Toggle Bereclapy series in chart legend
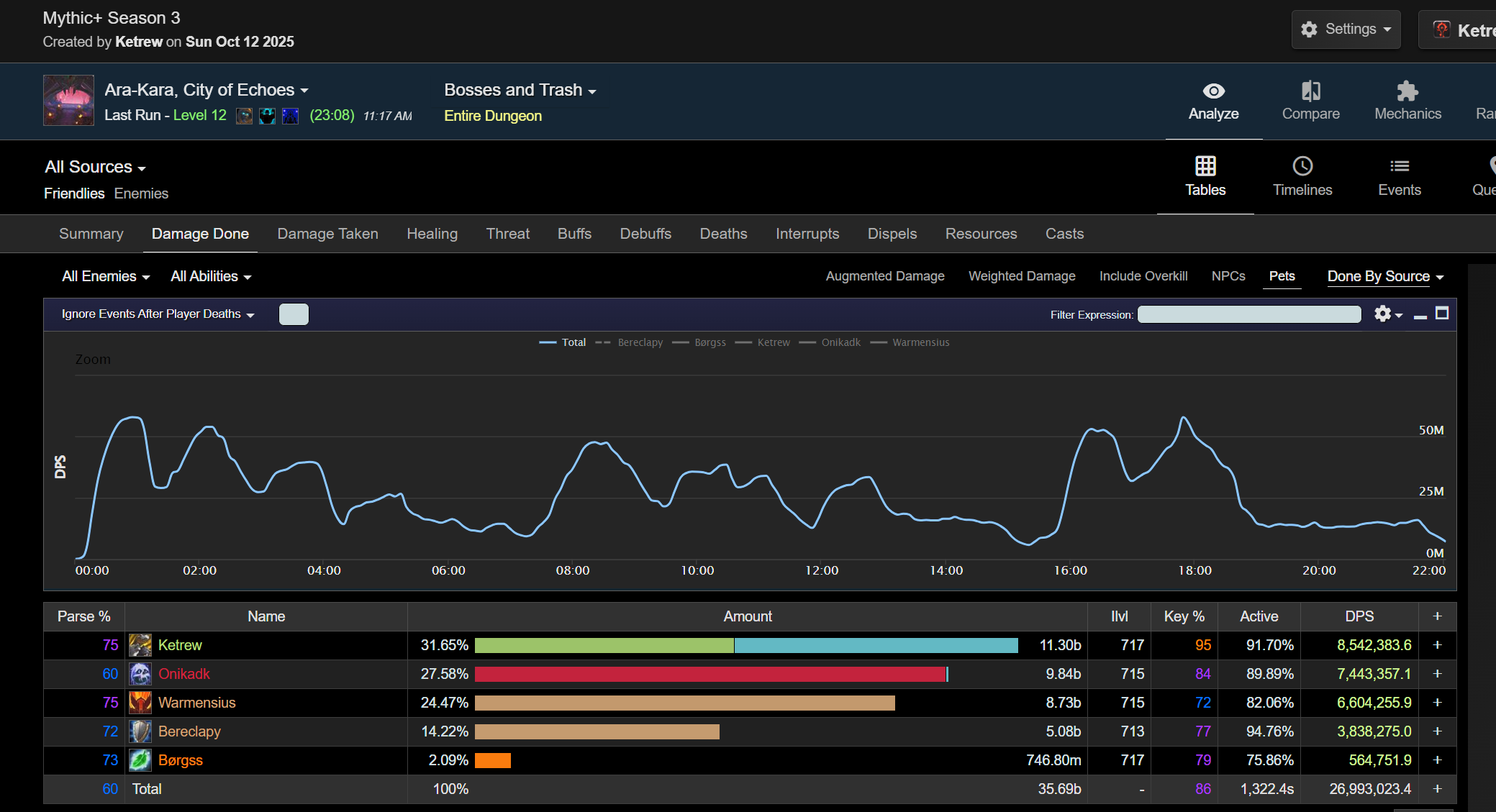 point(640,342)
